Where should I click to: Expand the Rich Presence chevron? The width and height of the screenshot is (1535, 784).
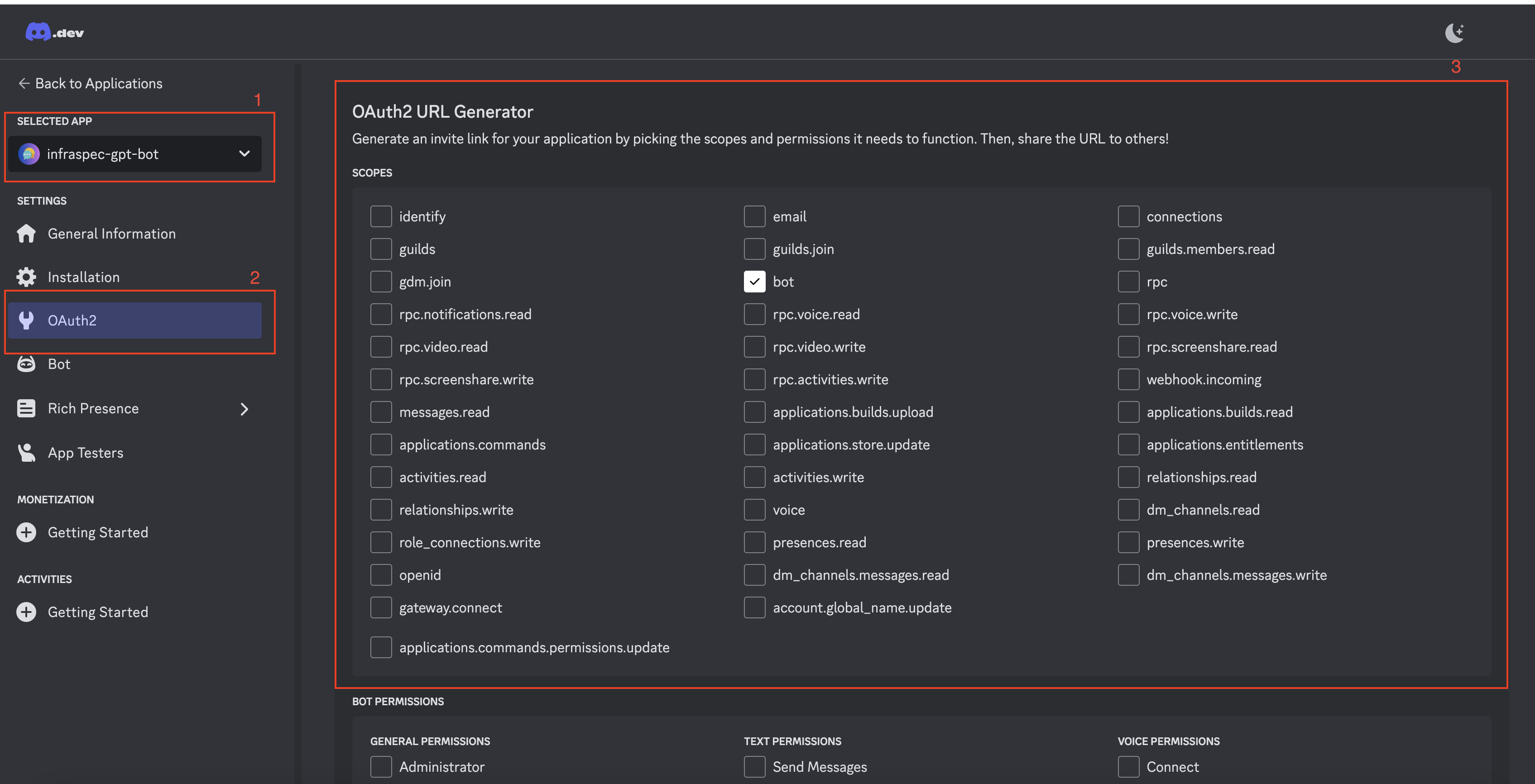pyautogui.click(x=245, y=409)
